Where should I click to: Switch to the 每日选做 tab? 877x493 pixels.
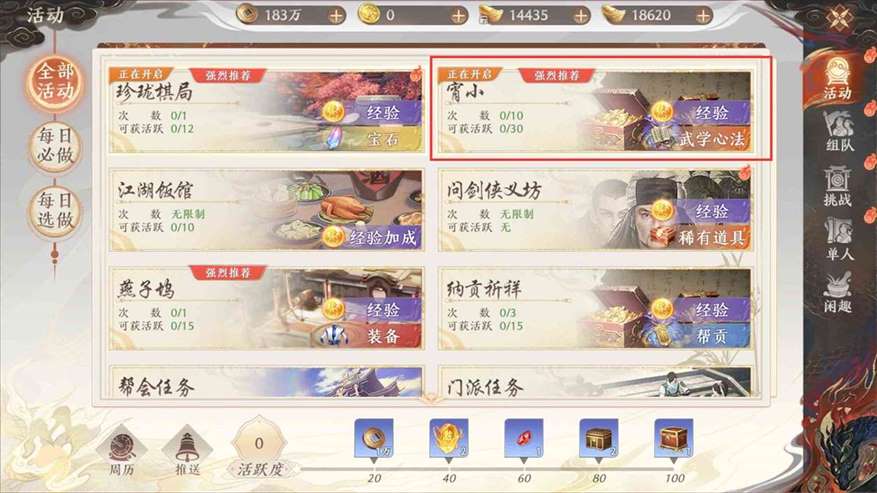click(55, 210)
